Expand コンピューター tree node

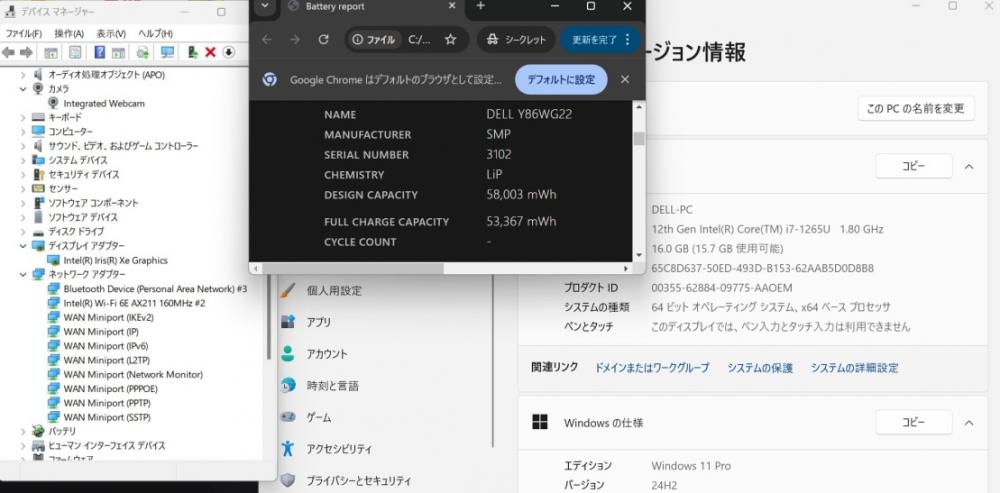tap(23, 131)
